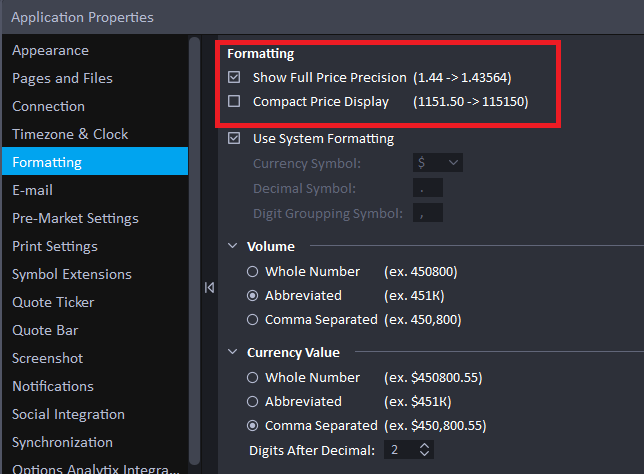The image size is (644, 474).
Task: Click the settings list vertical scrollbar
Action: click(x=195, y=251)
